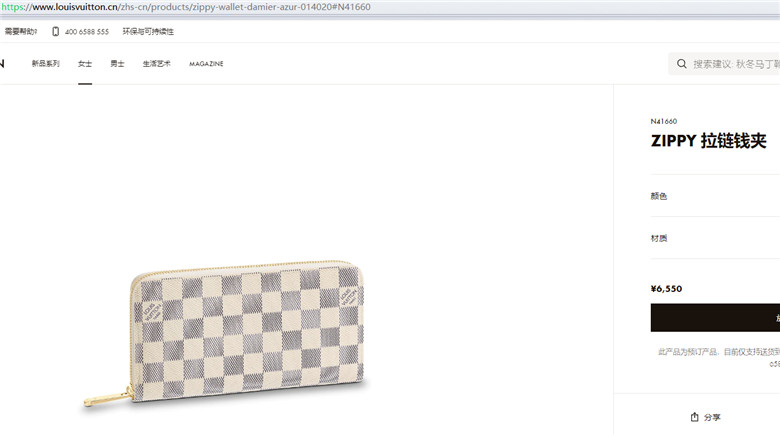Click the black add-to-cart button
Screen dimensions: 780x435
pyautogui.click(x=715, y=318)
